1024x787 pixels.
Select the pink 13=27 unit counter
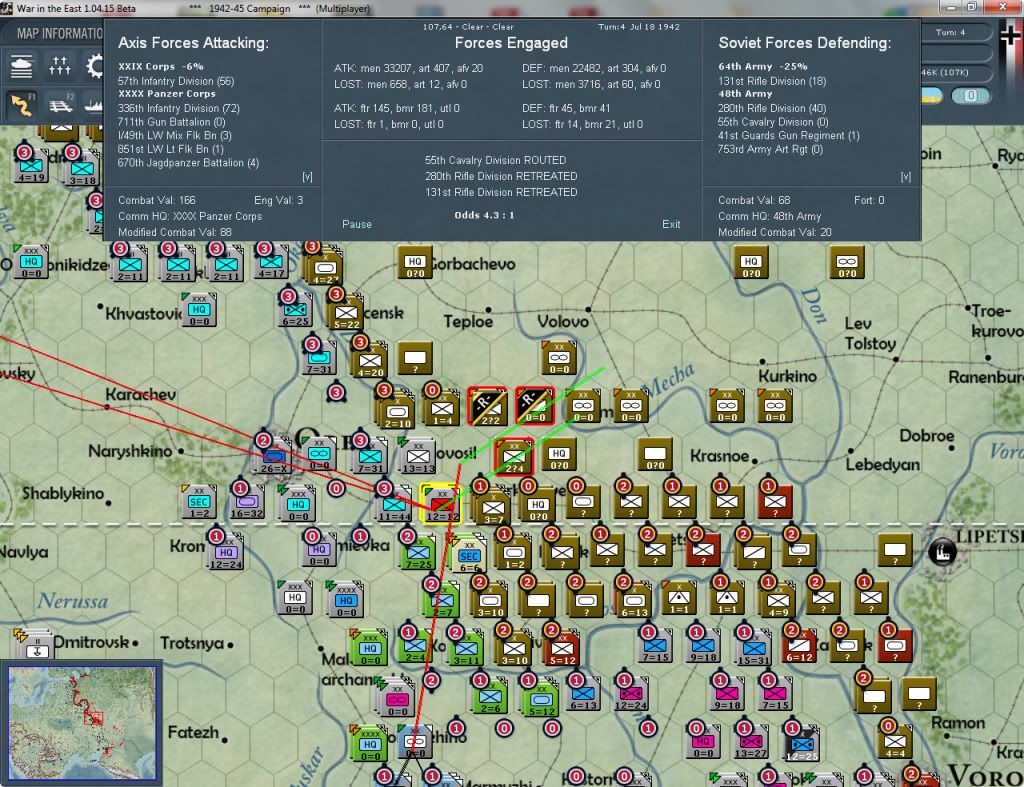(751, 741)
